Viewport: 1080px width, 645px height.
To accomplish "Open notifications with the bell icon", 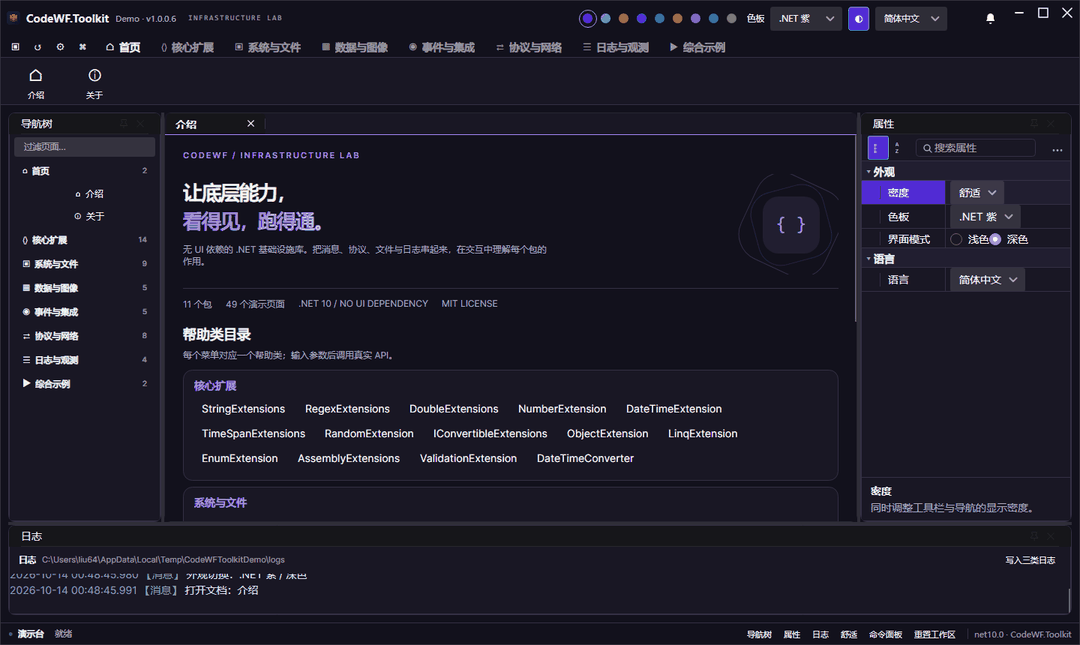I will [990, 19].
